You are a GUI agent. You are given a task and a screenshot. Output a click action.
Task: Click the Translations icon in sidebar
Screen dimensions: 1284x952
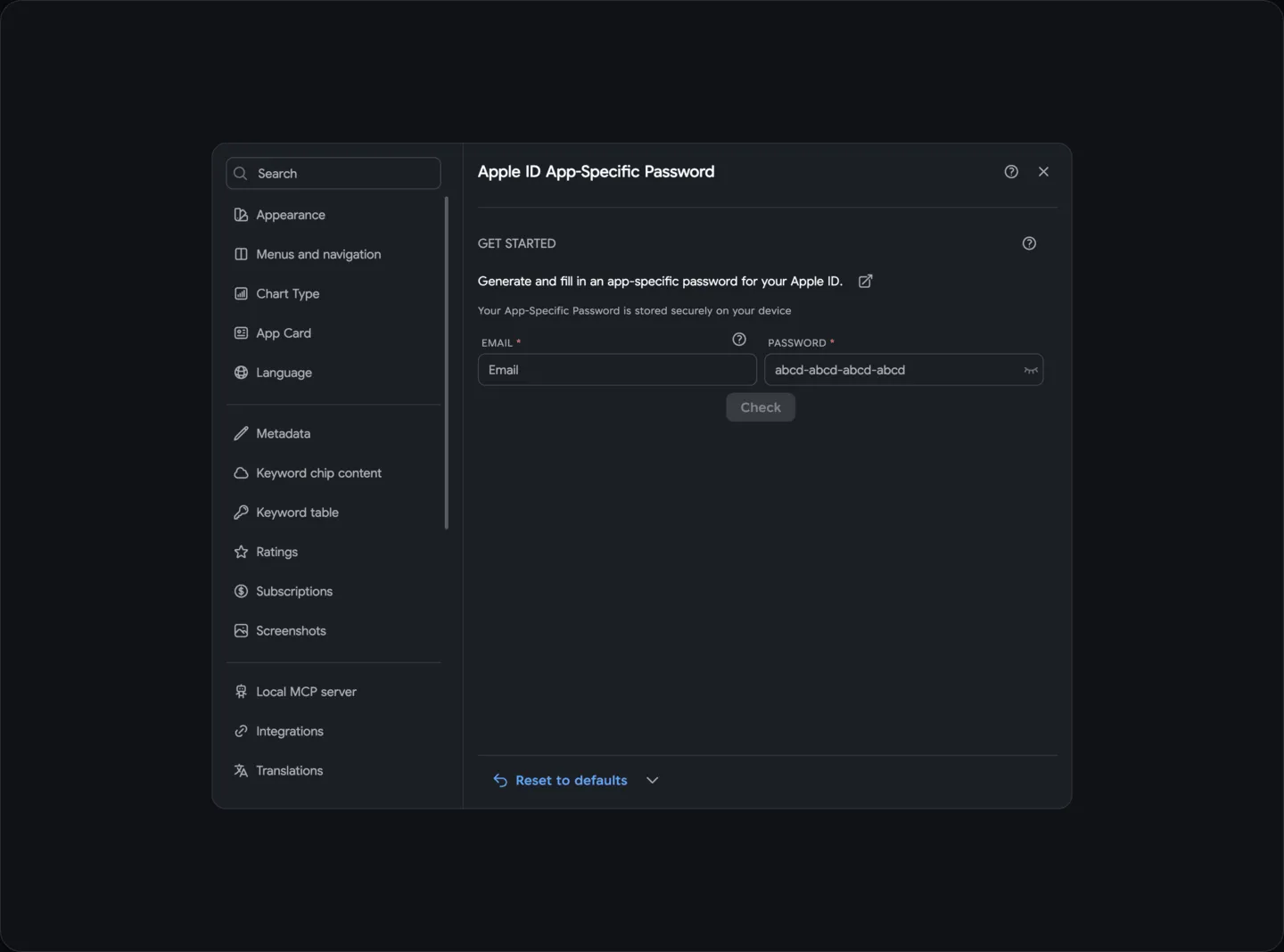(241, 771)
